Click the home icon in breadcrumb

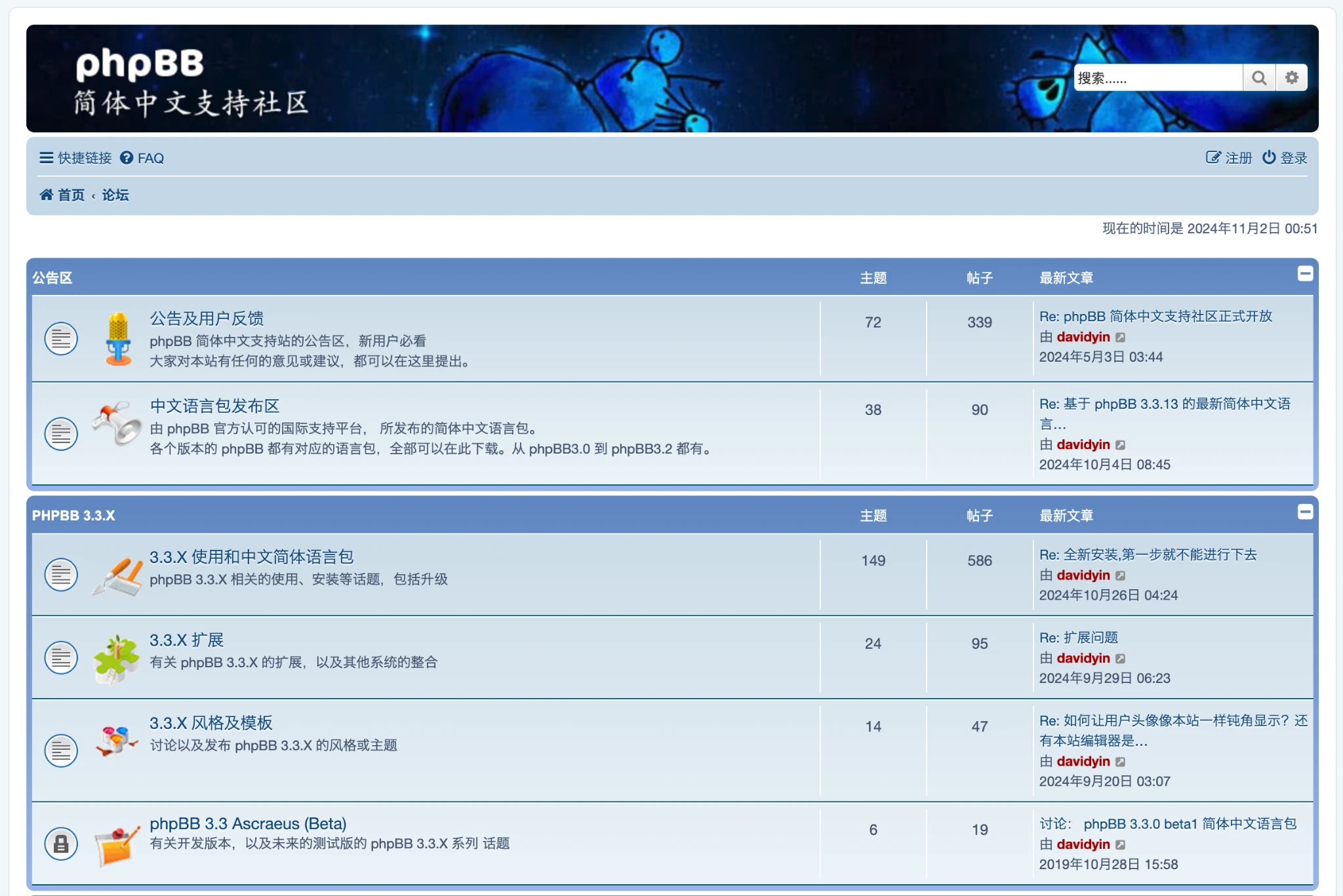[47, 195]
